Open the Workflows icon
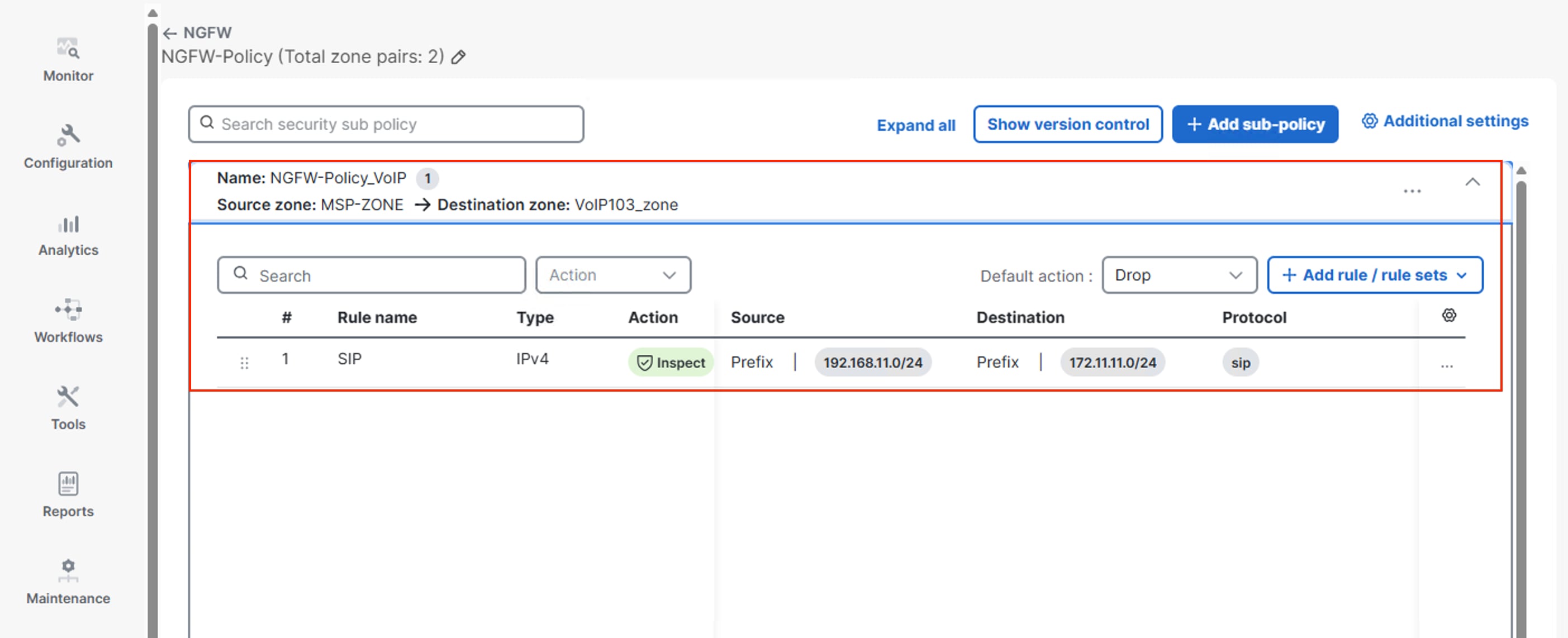The image size is (1568, 638). click(x=68, y=310)
